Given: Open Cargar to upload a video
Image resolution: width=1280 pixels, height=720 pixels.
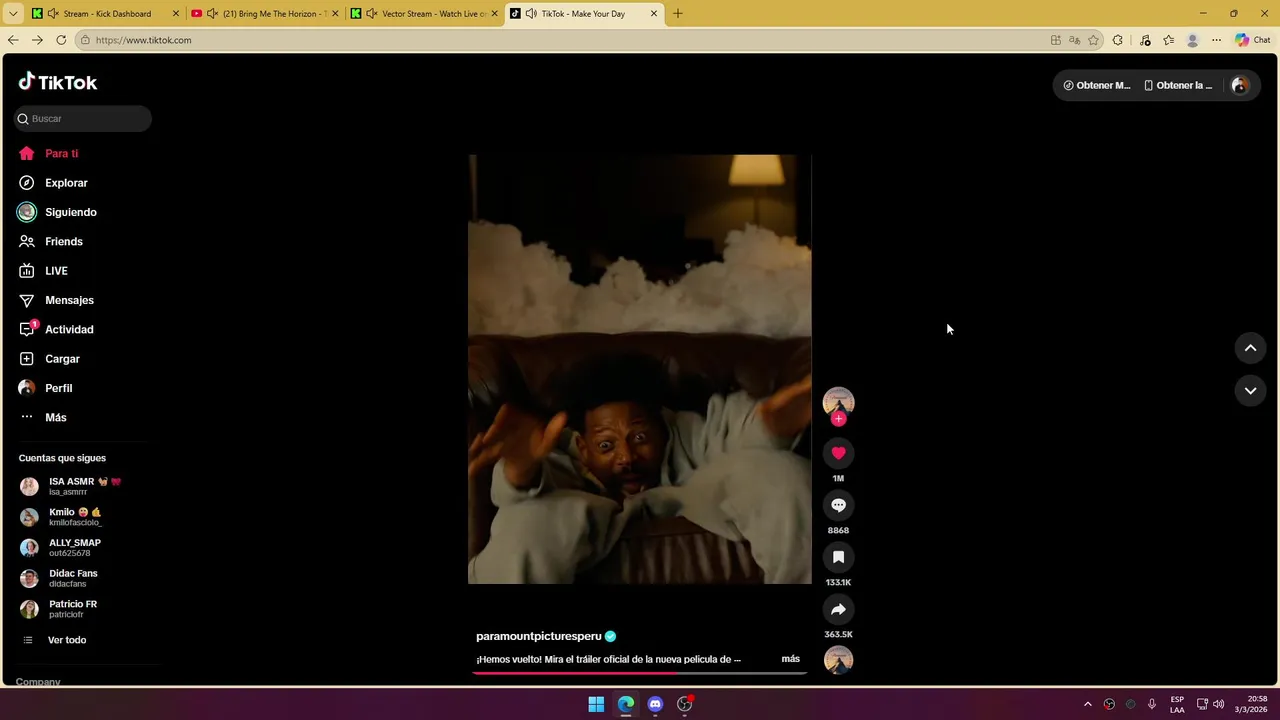Looking at the screenshot, I should click(x=49, y=359).
